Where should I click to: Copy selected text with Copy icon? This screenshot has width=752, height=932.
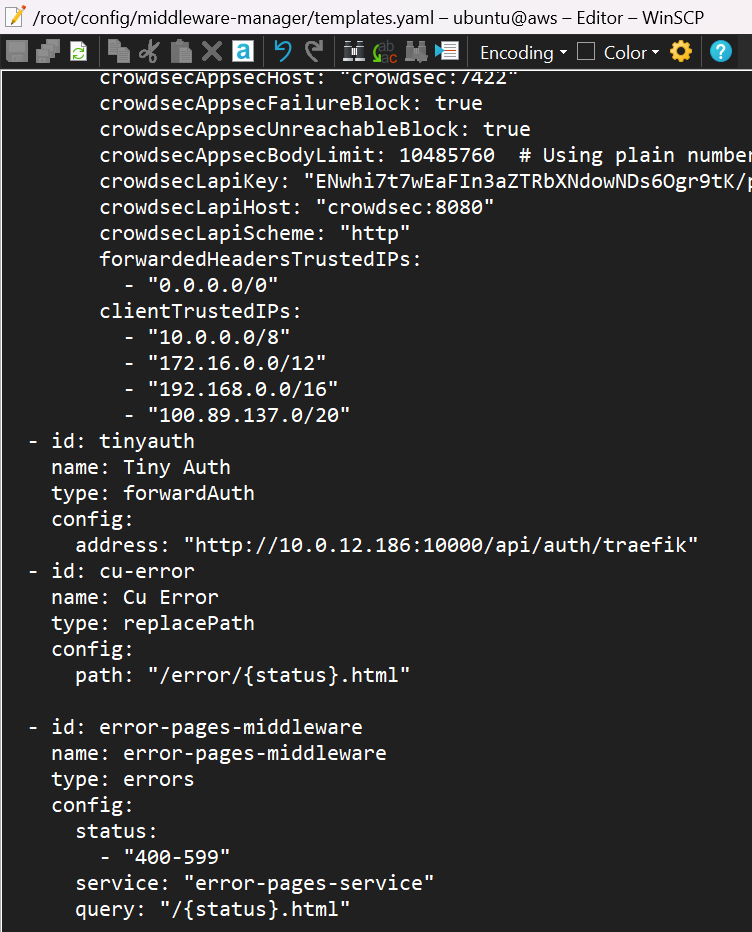[119, 52]
